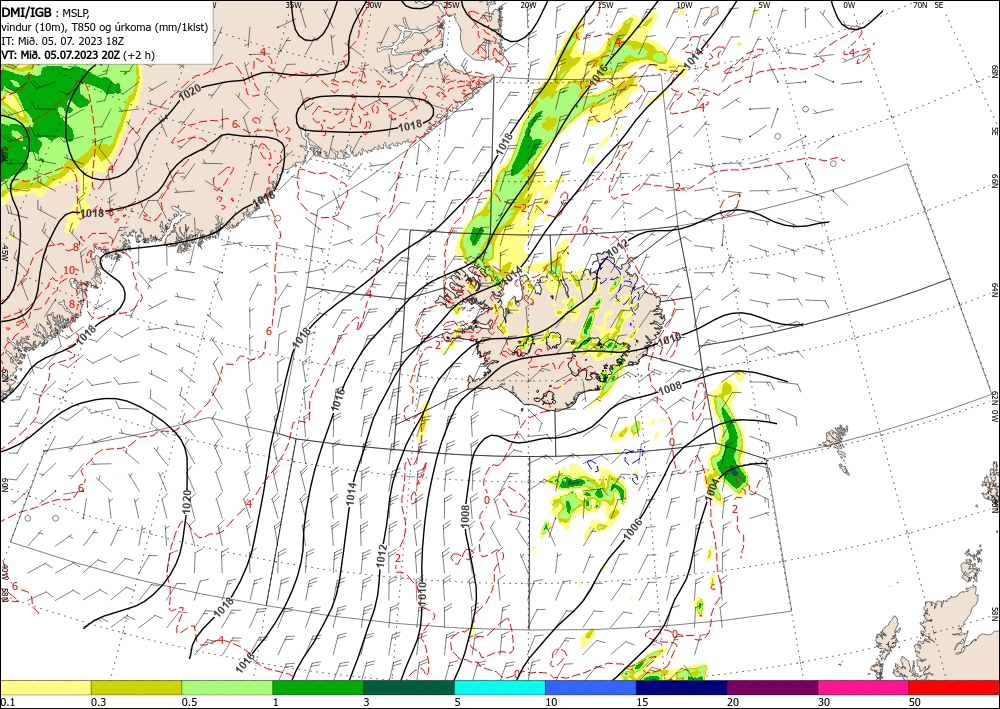Select the '10' legend value under the colorbar
Image resolution: width=1000 pixels, height=709 pixels.
click(x=551, y=702)
